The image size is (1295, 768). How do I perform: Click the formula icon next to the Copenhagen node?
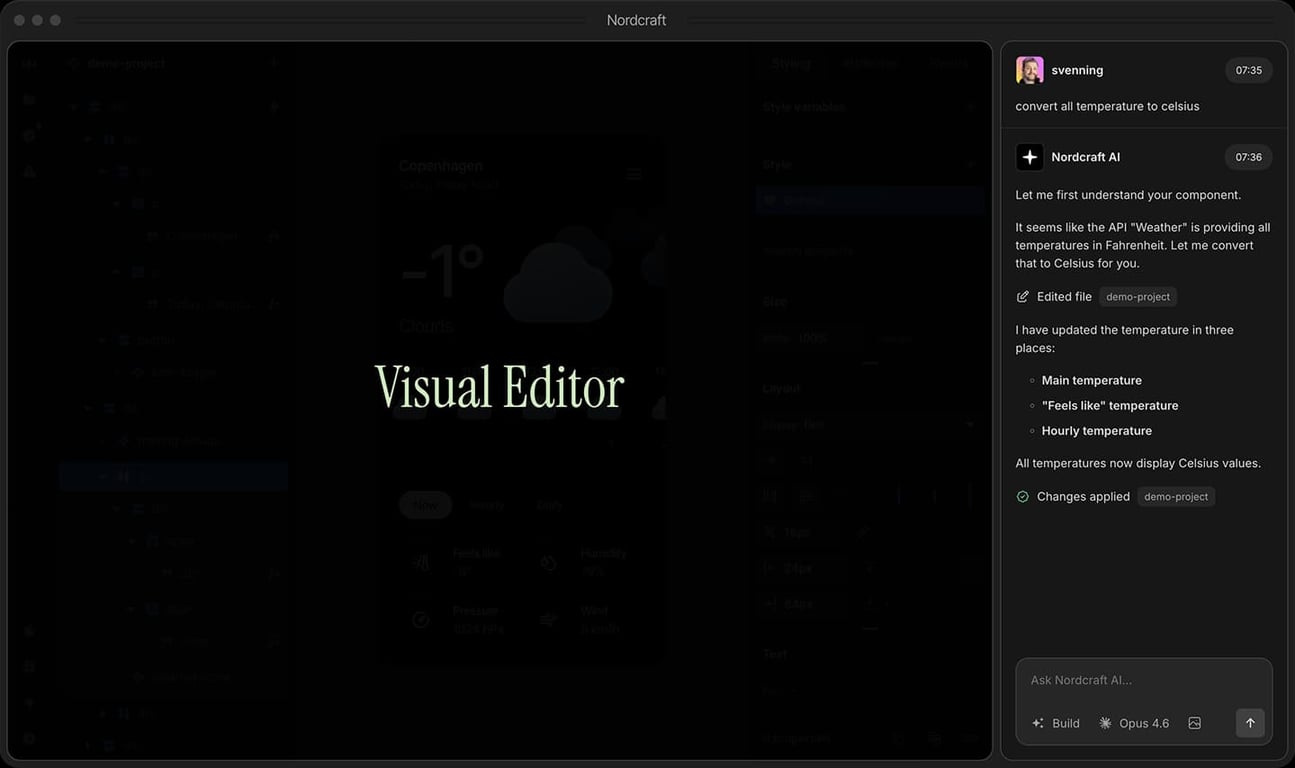pyautogui.click(x=273, y=235)
